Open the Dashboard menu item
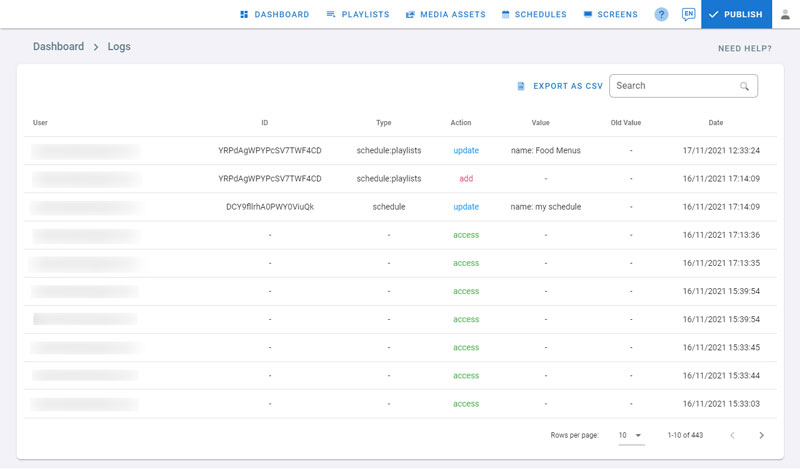 [274, 14]
